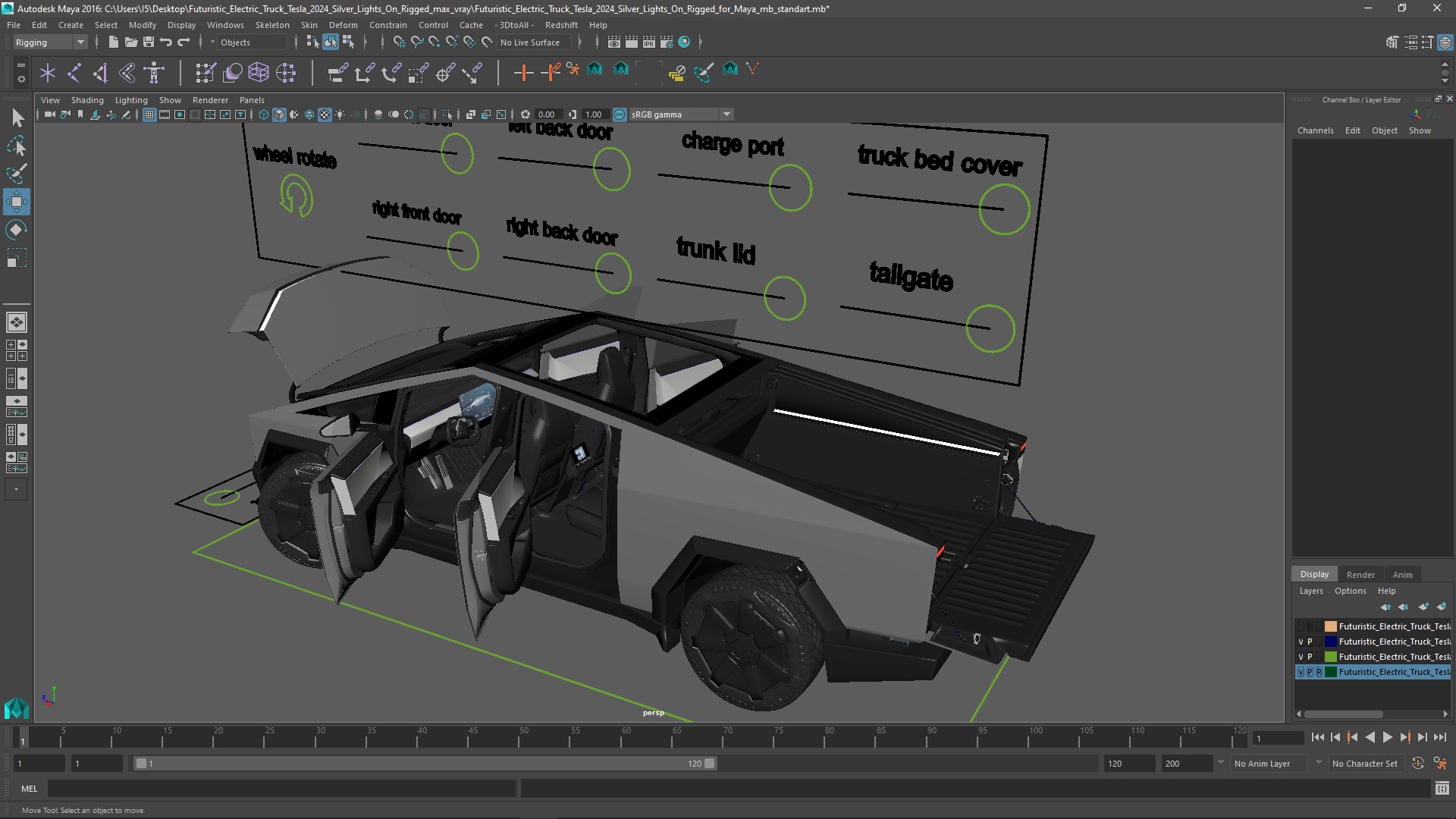The height and width of the screenshot is (819, 1456).
Task: Create a Lattice deformer
Action: click(259, 73)
